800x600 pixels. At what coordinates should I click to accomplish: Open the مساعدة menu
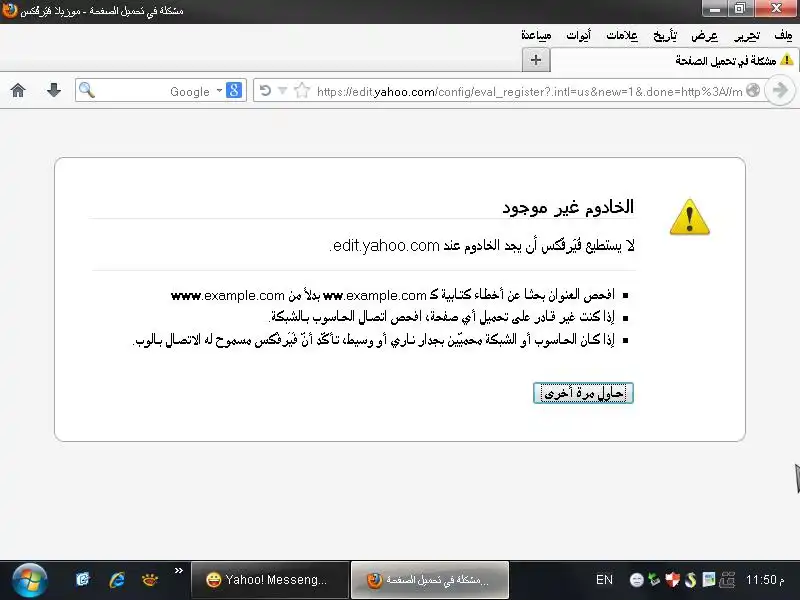click(x=536, y=35)
